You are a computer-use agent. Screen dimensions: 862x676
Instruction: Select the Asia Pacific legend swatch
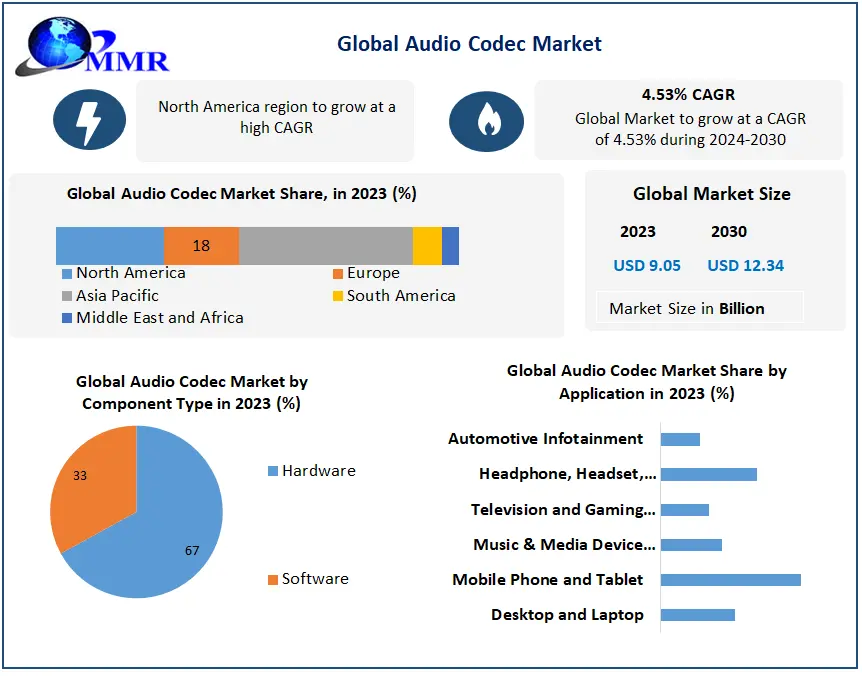[67, 296]
